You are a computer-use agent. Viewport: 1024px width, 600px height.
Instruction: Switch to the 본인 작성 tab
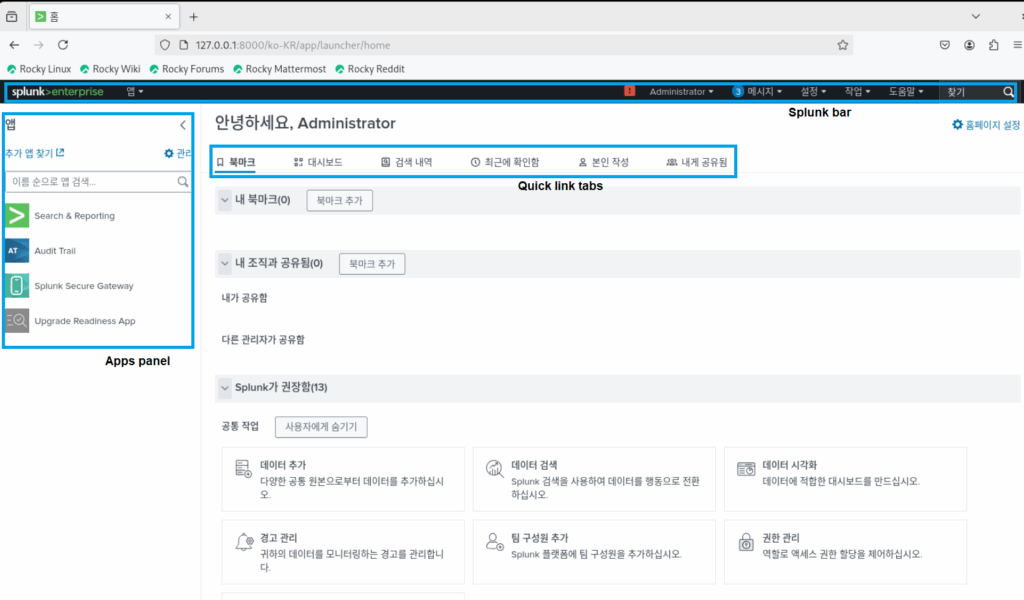point(603,162)
